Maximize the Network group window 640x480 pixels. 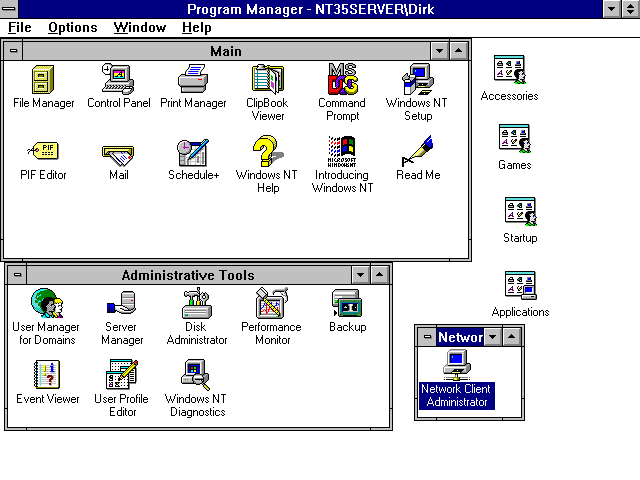click(x=511, y=337)
